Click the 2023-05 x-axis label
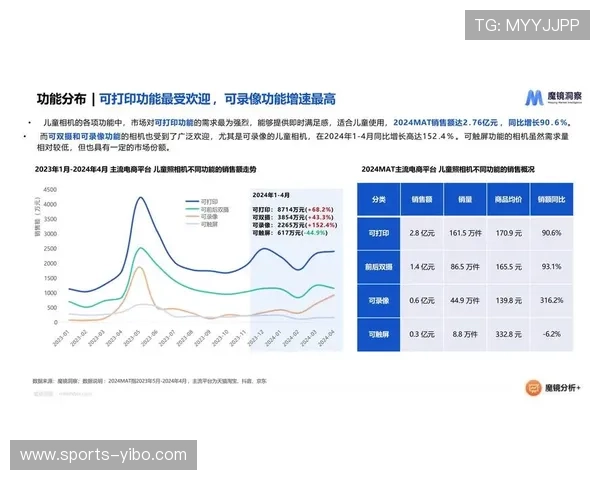Image resolution: width=600 pixels, height=480 pixels. click(132, 338)
